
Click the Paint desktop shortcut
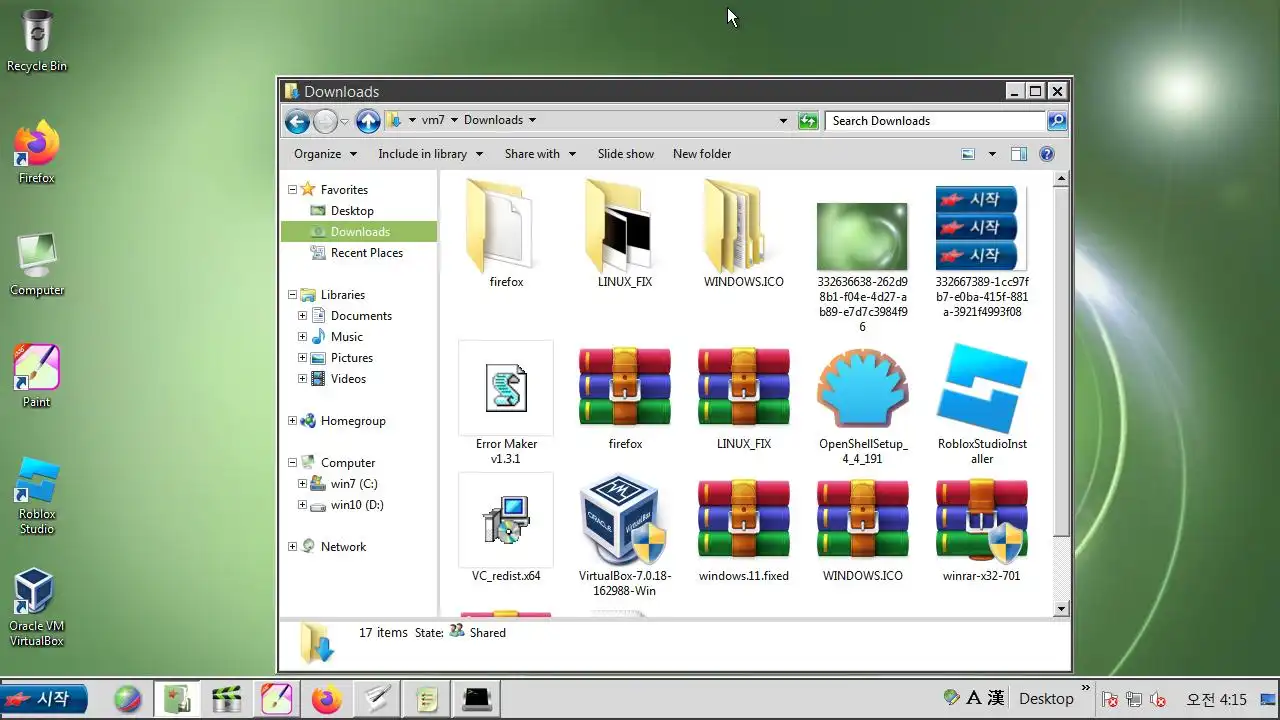[x=37, y=377]
